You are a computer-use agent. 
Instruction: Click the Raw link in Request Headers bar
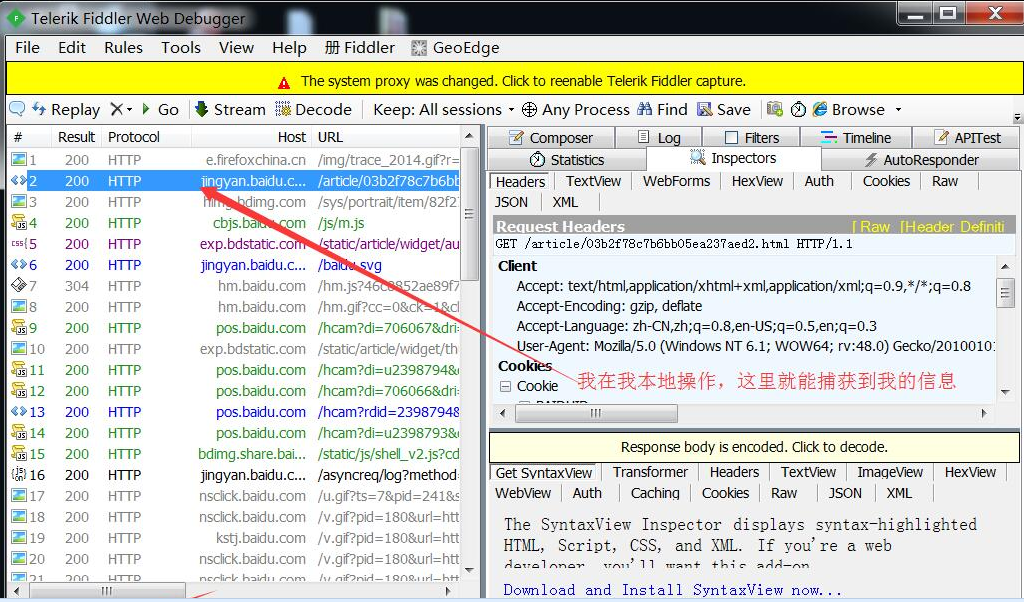pos(871,227)
